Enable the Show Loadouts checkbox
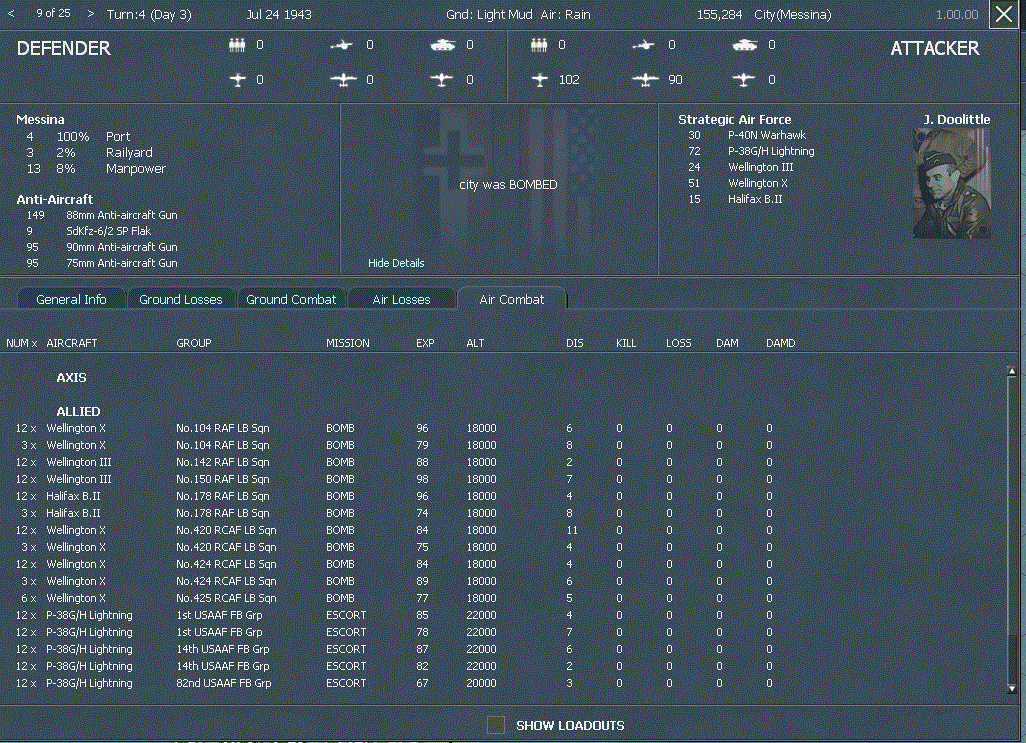1026x743 pixels. tap(496, 725)
